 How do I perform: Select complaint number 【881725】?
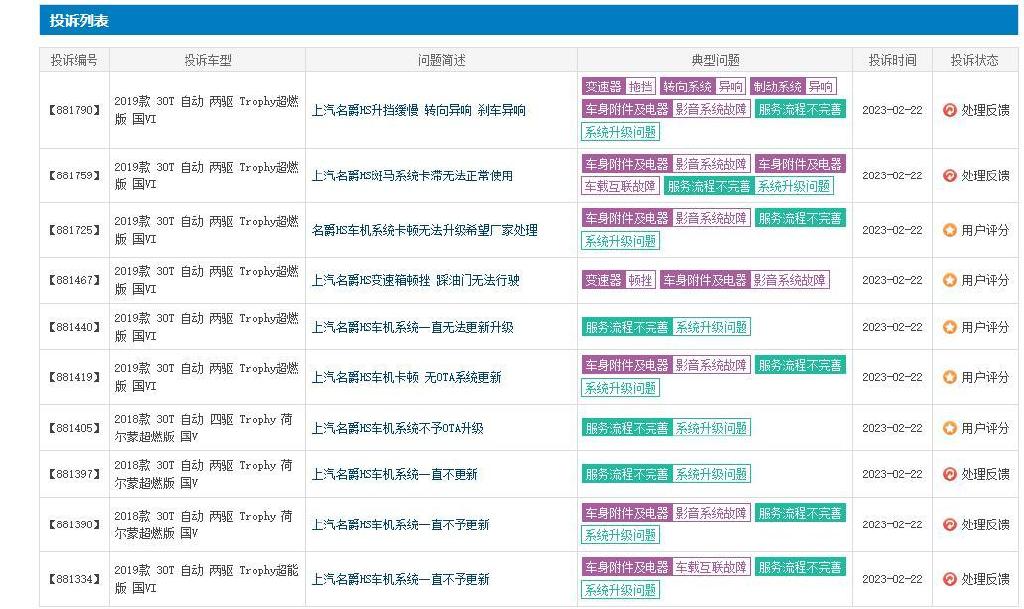tap(74, 230)
